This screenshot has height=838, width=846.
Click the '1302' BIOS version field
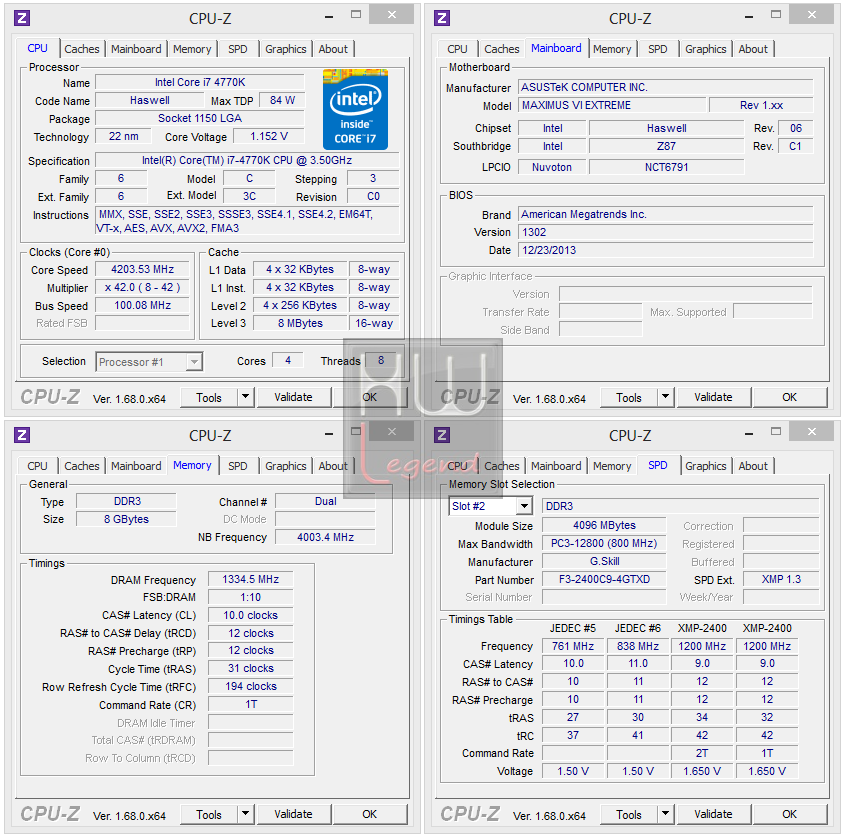666,233
